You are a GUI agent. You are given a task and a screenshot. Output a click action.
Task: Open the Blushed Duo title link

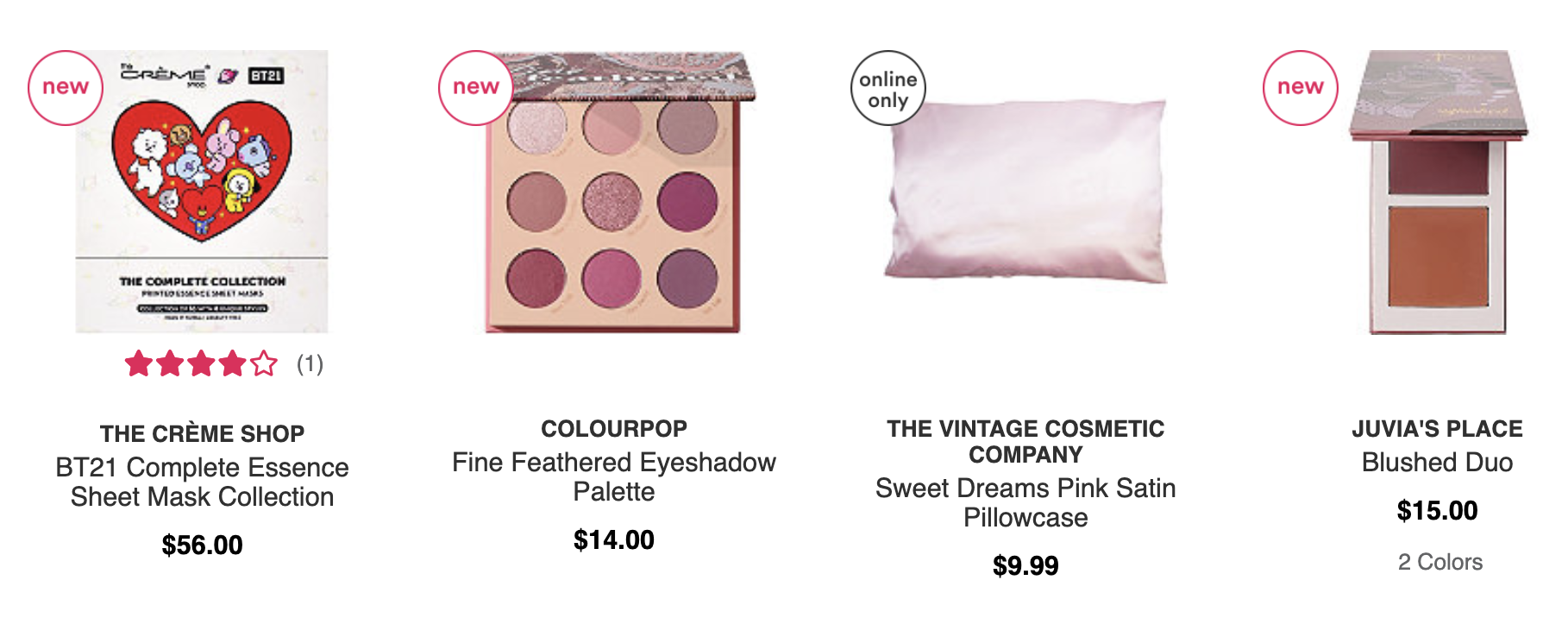pyautogui.click(x=1437, y=462)
